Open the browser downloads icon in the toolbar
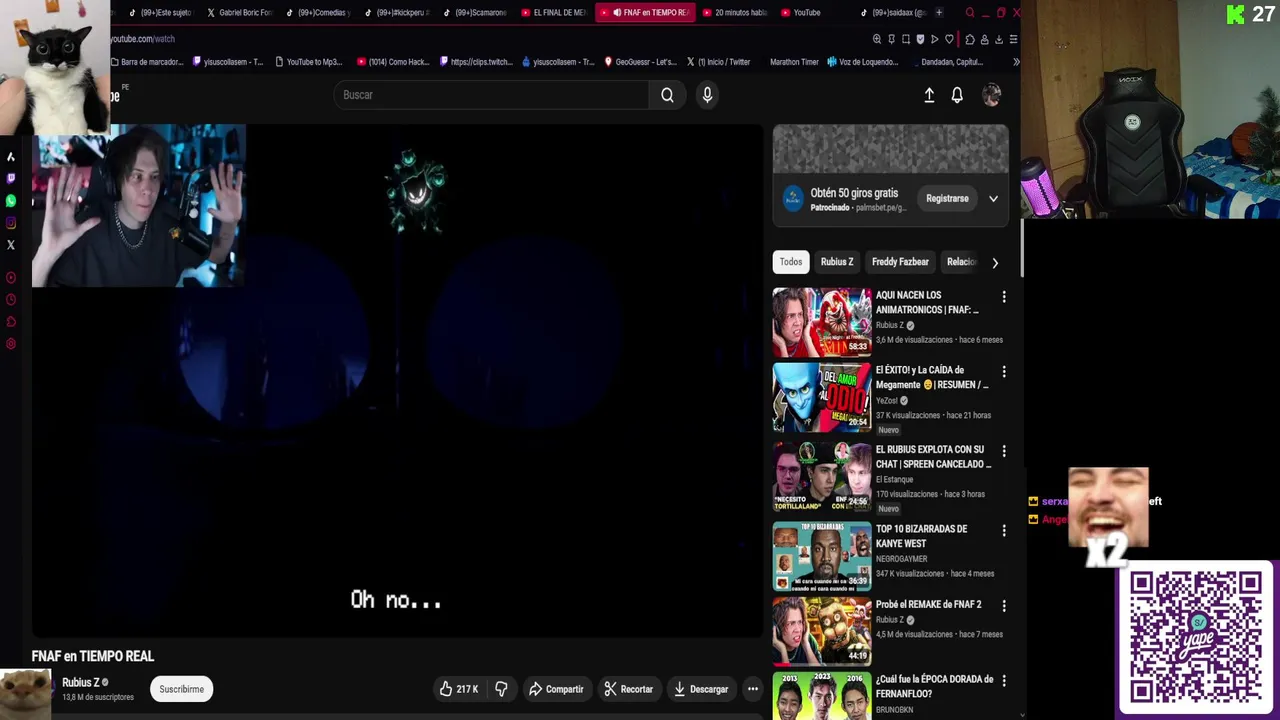This screenshot has height=720, width=1280. click(999, 39)
